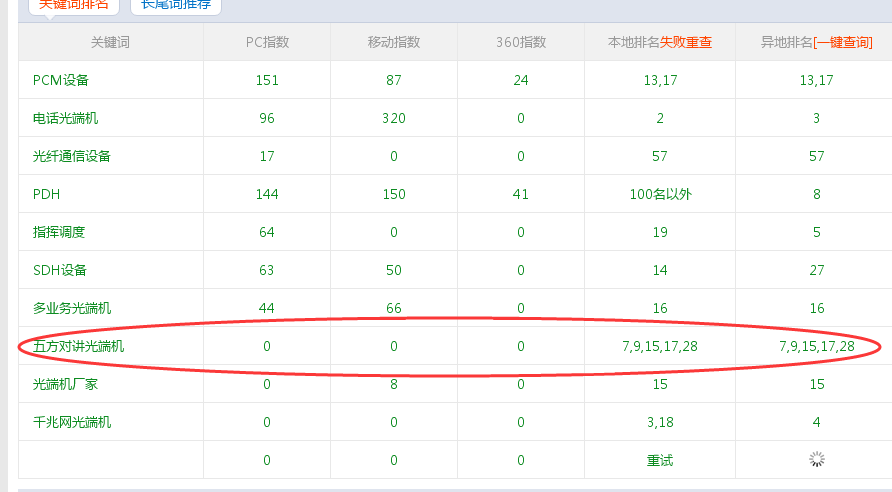This screenshot has height=492, width=892.
Task: Click 失败重查 link in header
Action: pyautogui.click(x=686, y=42)
